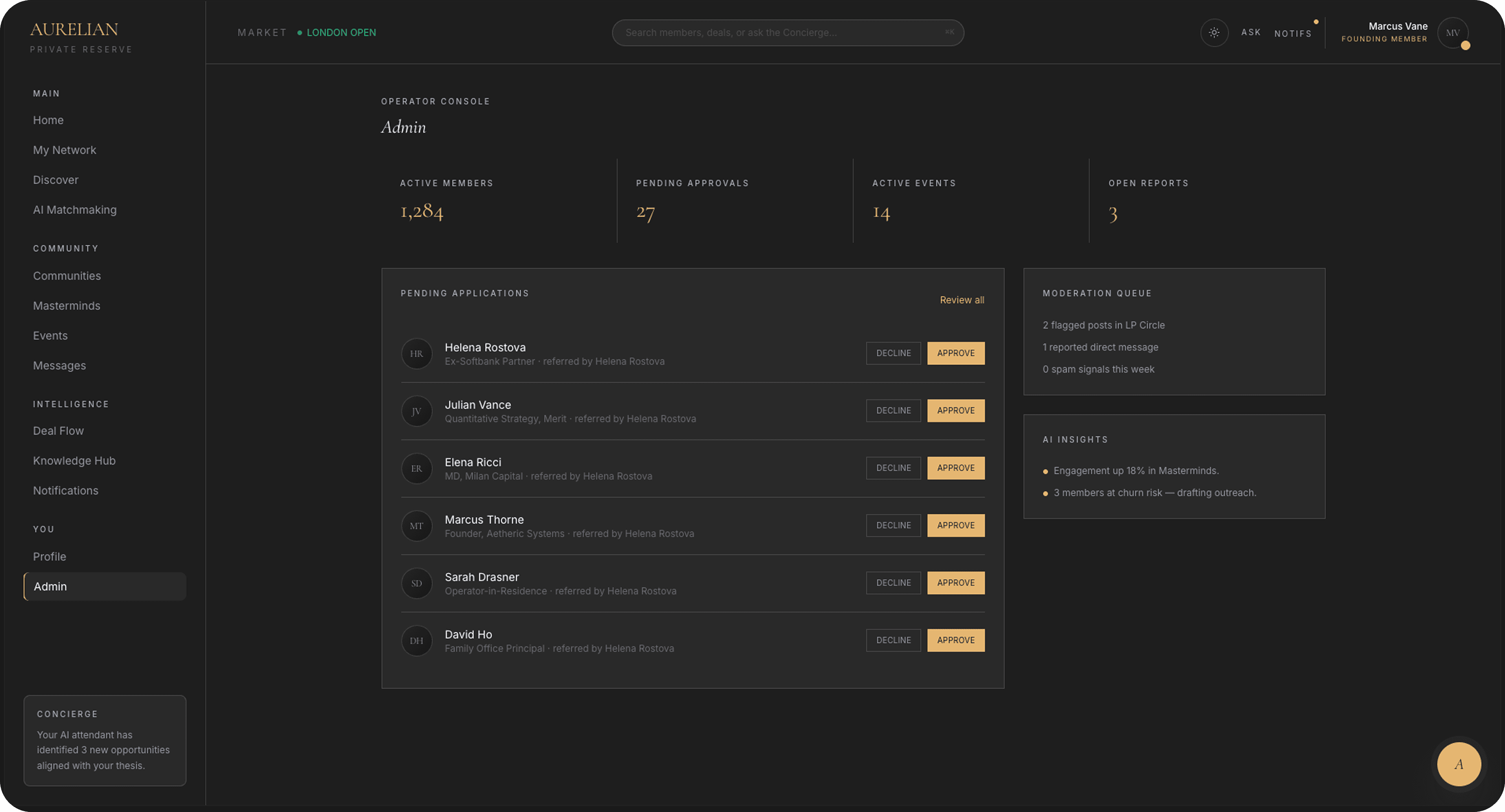Click the SD avatar for Sarah Drasner

pos(417,583)
